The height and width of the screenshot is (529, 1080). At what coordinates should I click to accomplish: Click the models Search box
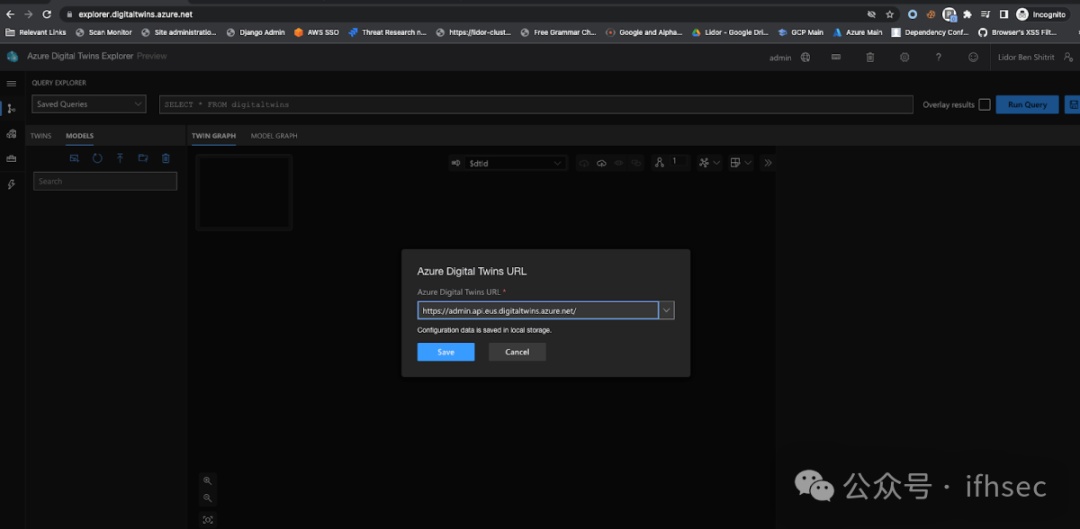(x=105, y=181)
